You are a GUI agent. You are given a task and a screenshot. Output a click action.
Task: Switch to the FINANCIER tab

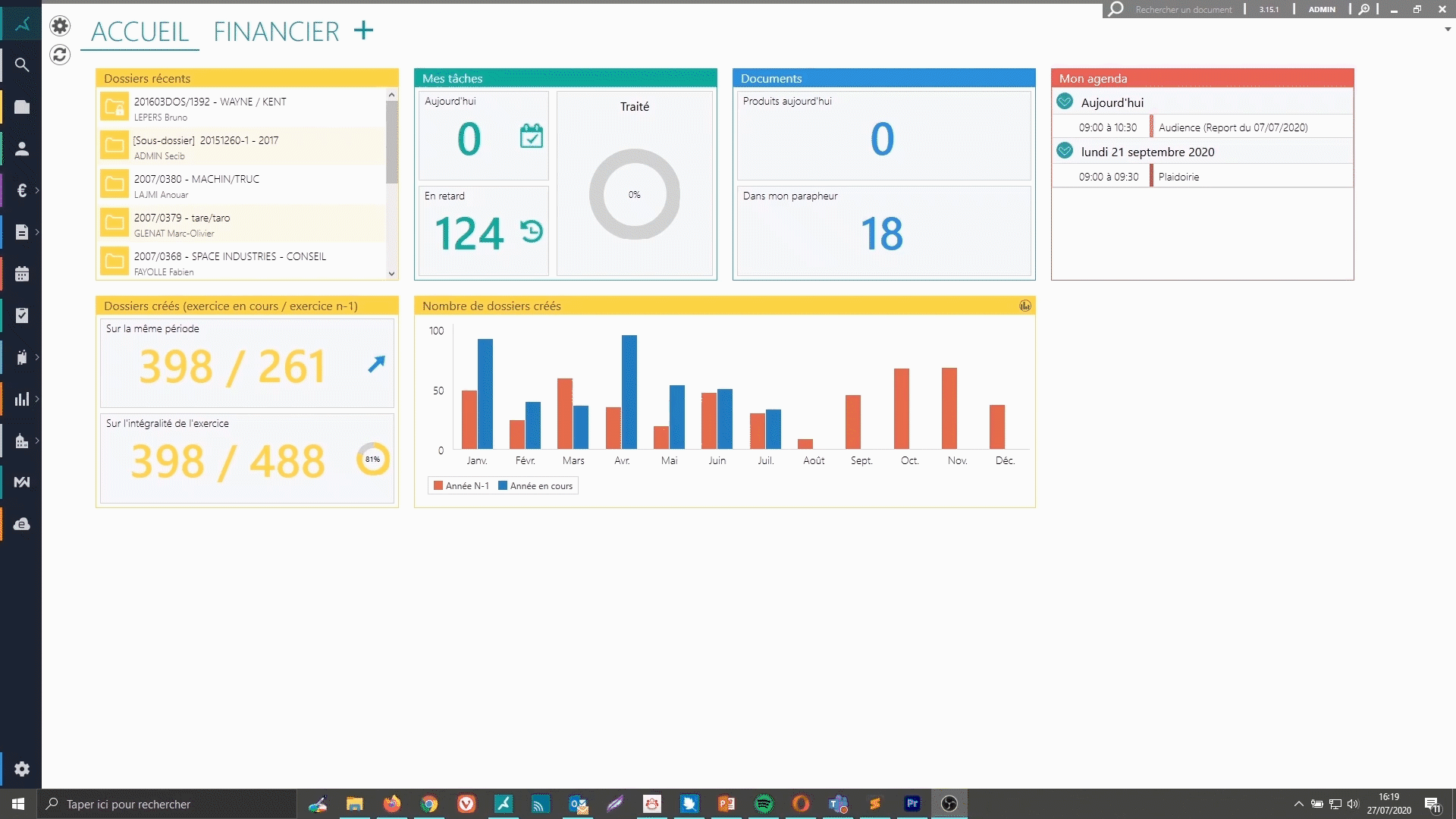click(x=276, y=31)
